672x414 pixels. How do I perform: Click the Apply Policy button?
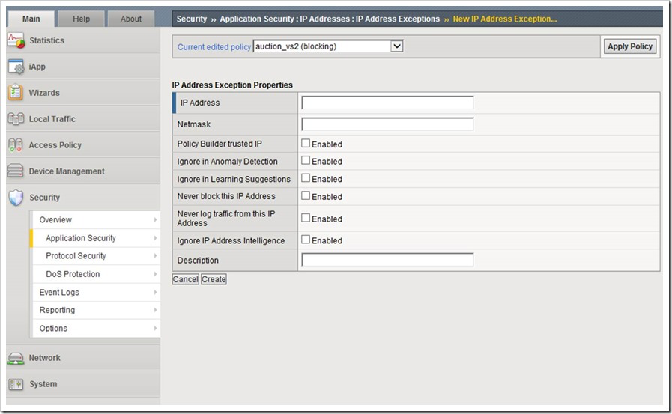[630, 46]
